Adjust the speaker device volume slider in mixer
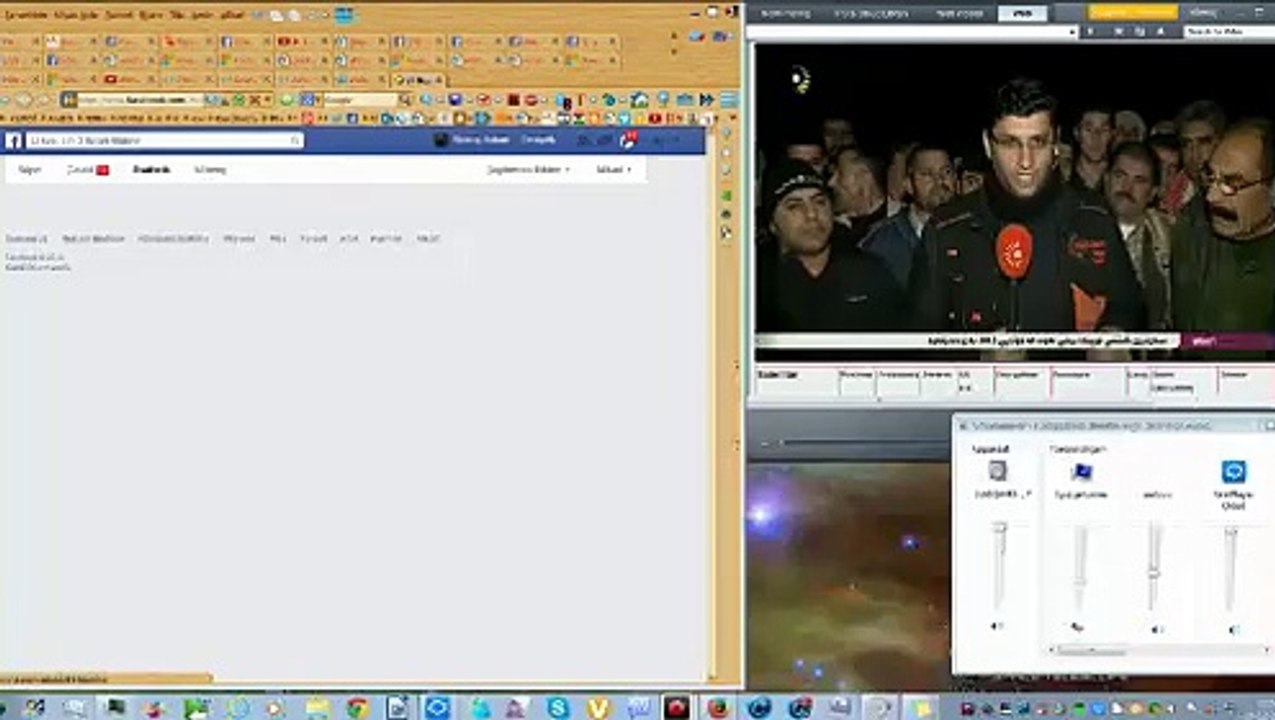 pos(998,565)
